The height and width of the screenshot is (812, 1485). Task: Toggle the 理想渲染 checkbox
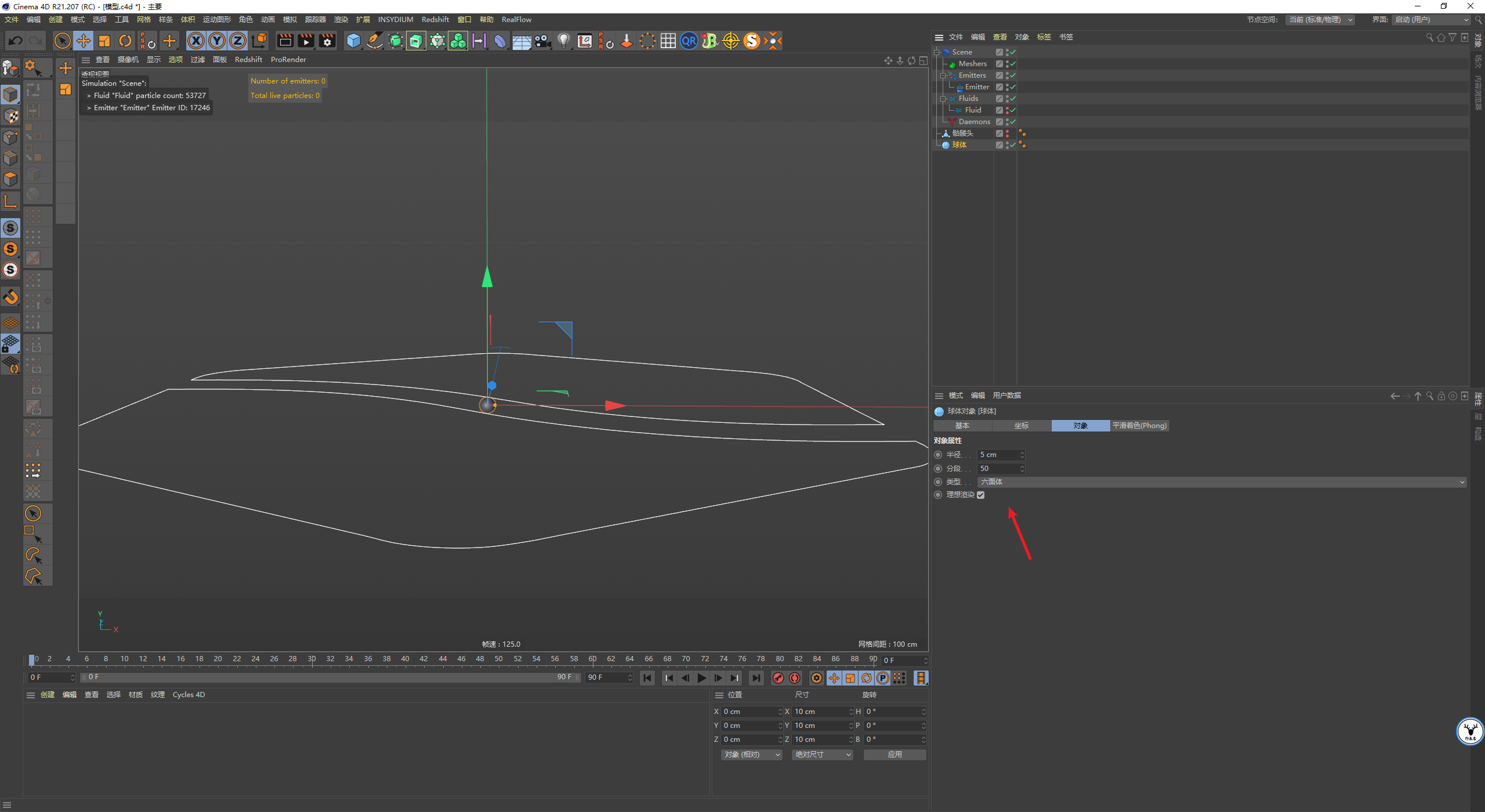[x=981, y=495]
